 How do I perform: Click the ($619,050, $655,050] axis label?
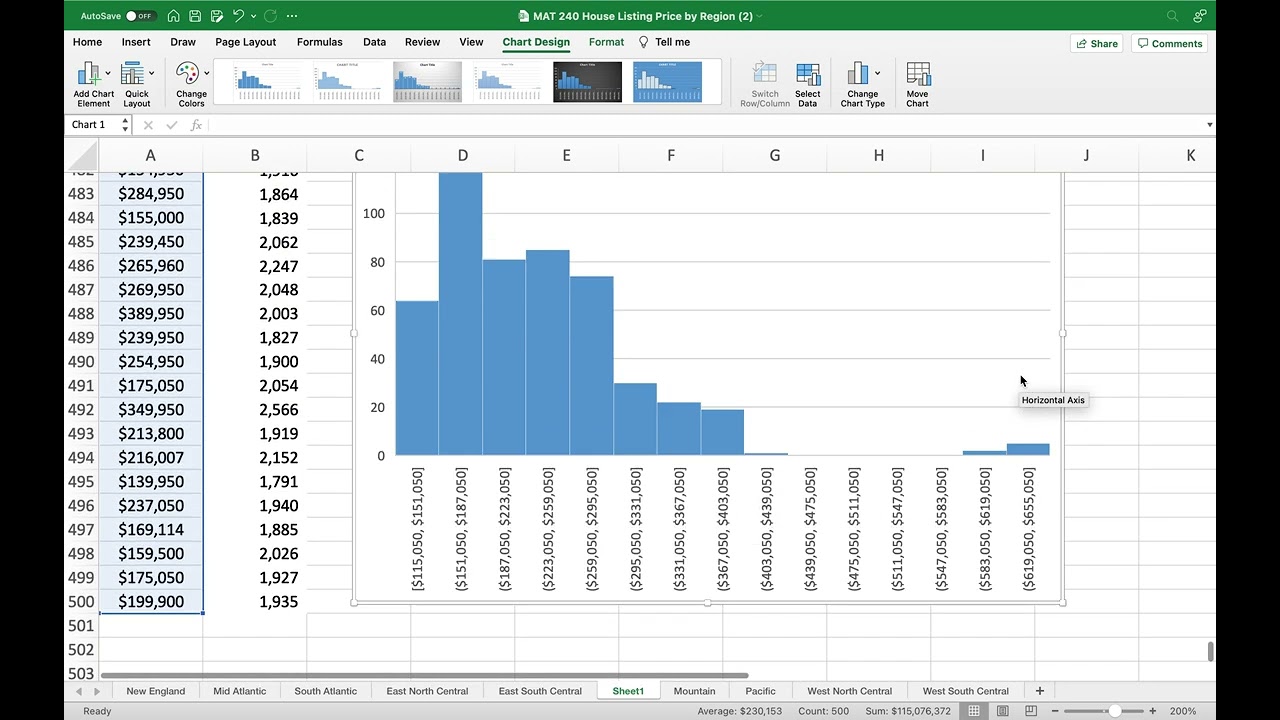click(x=1029, y=529)
